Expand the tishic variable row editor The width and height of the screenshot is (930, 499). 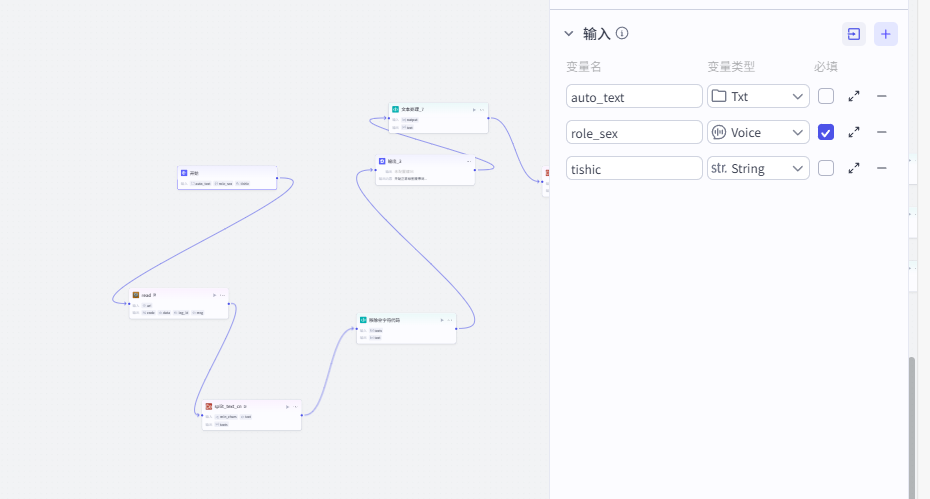click(x=854, y=168)
